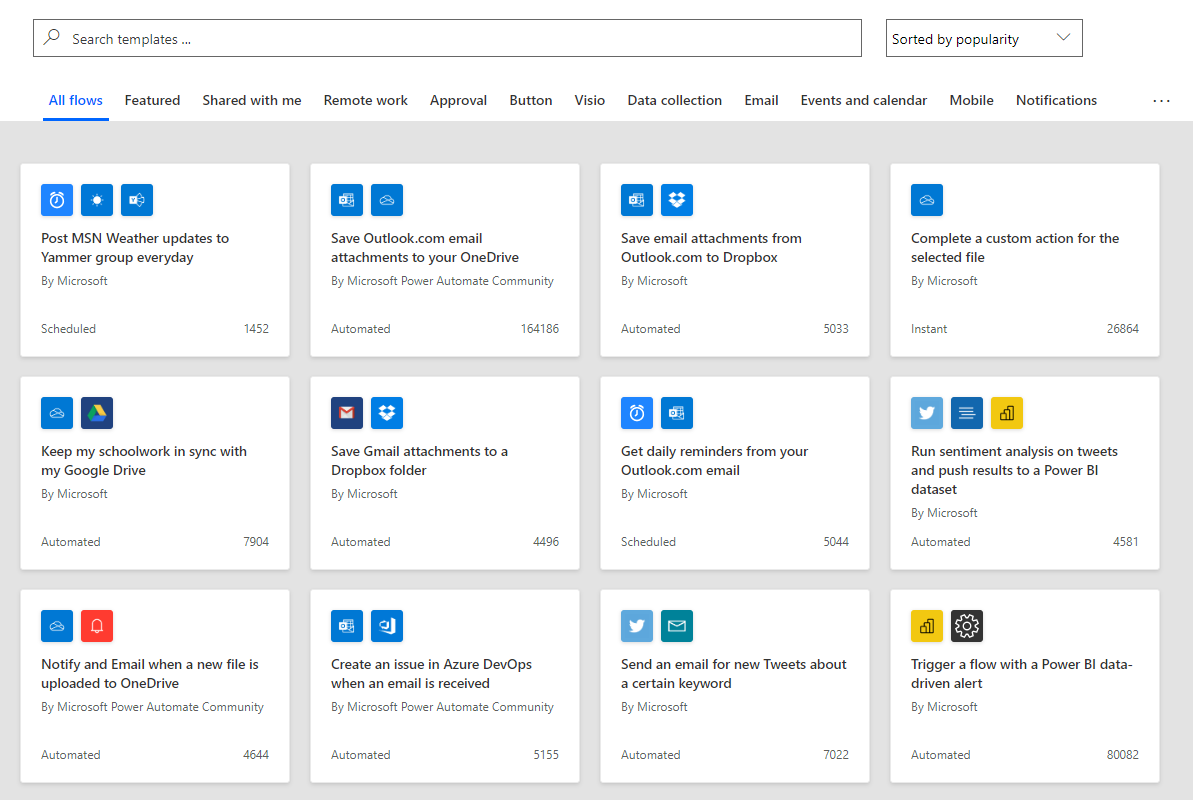Image resolution: width=1193 pixels, height=800 pixels.
Task: Click the text analytics lines icon
Action: coord(966,413)
